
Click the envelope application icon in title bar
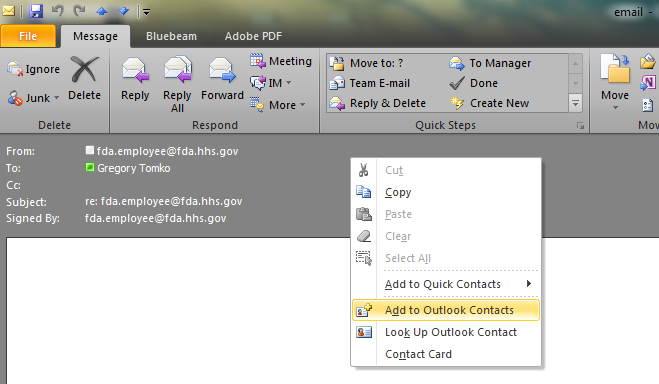pos(8,11)
